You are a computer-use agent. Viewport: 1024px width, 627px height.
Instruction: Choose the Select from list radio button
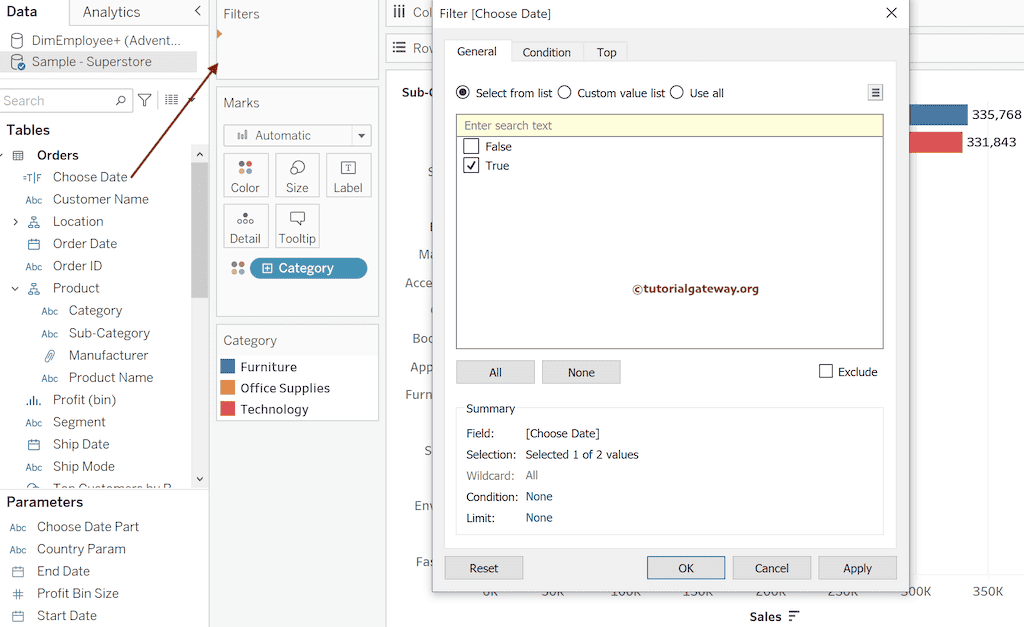(462, 93)
